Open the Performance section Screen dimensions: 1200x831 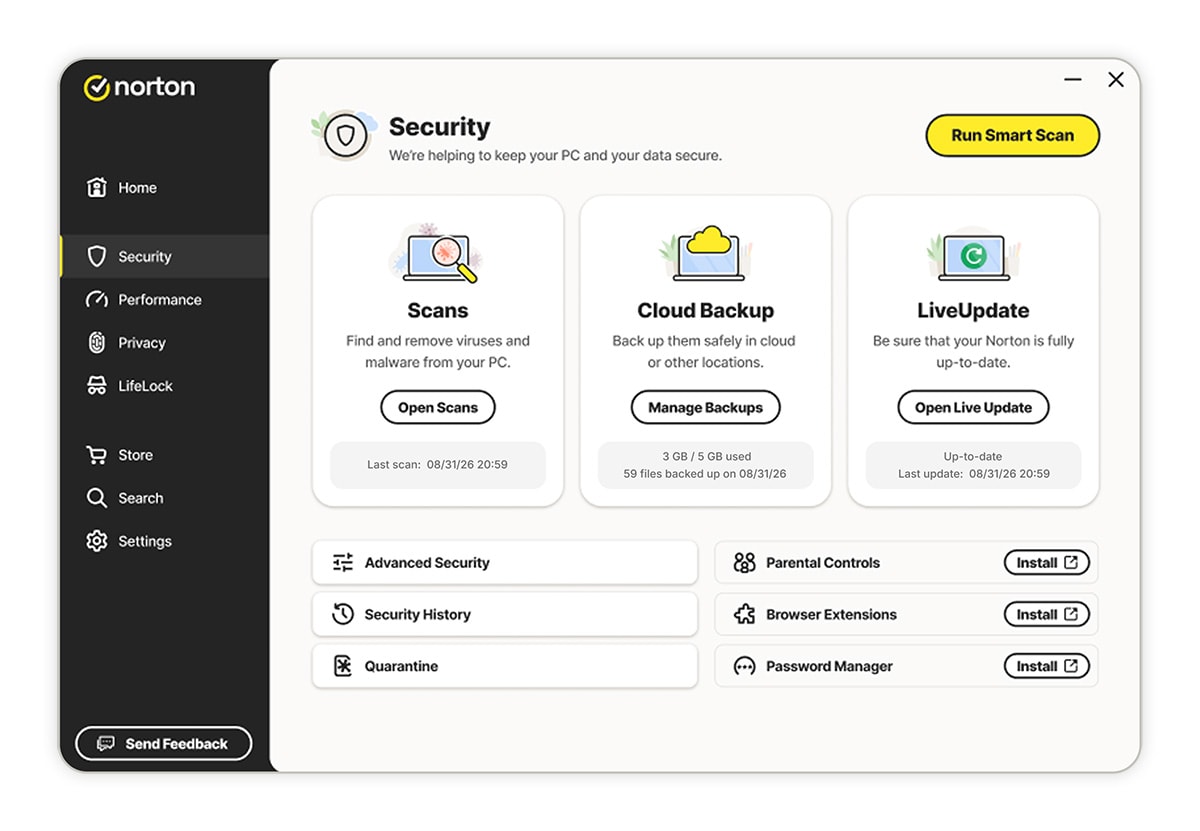pyautogui.click(x=164, y=299)
